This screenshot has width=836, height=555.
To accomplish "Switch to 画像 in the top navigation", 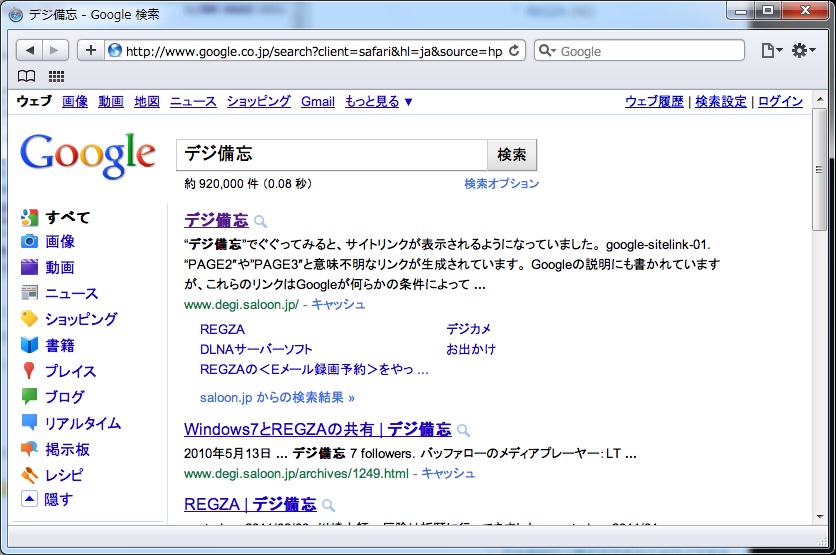I will click(75, 101).
